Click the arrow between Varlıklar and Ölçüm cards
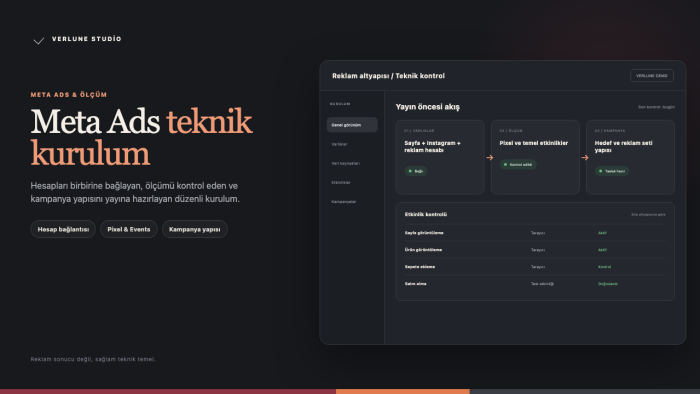 tap(490, 158)
